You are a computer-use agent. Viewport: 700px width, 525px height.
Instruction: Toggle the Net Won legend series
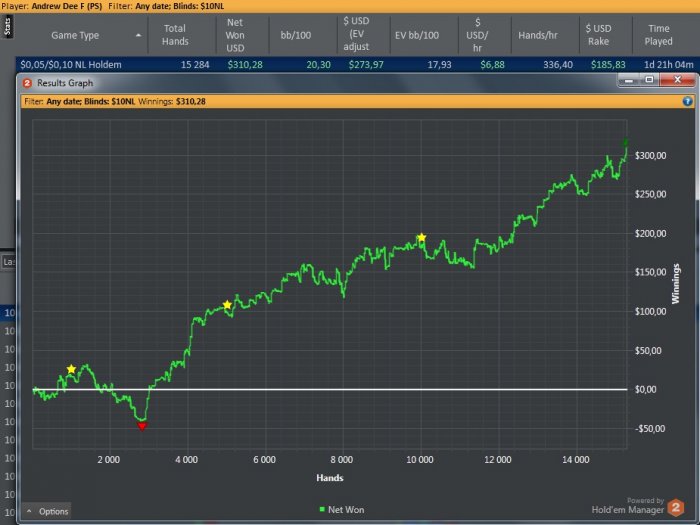(x=341, y=510)
